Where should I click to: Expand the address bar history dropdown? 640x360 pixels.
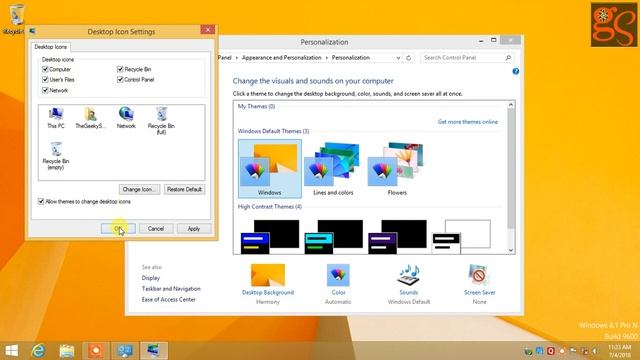click(398, 58)
